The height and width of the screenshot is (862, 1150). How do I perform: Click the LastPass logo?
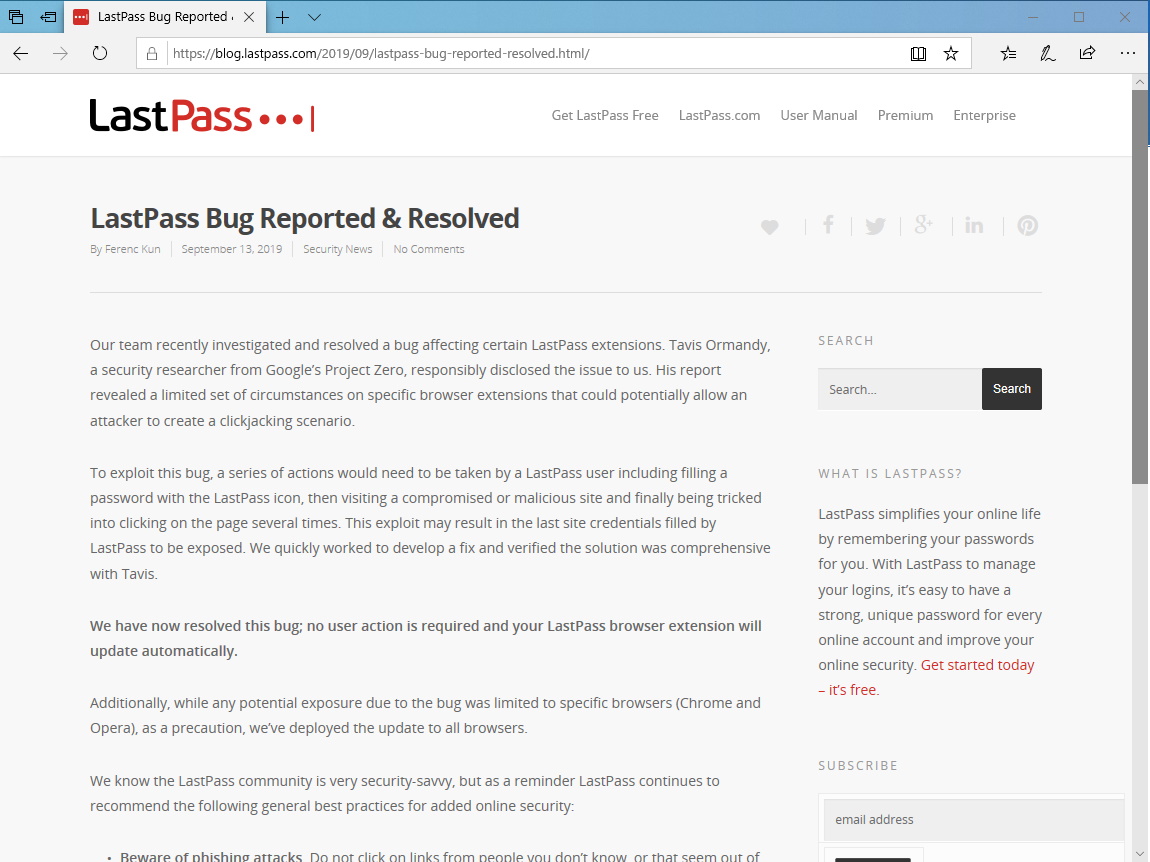[x=202, y=116]
